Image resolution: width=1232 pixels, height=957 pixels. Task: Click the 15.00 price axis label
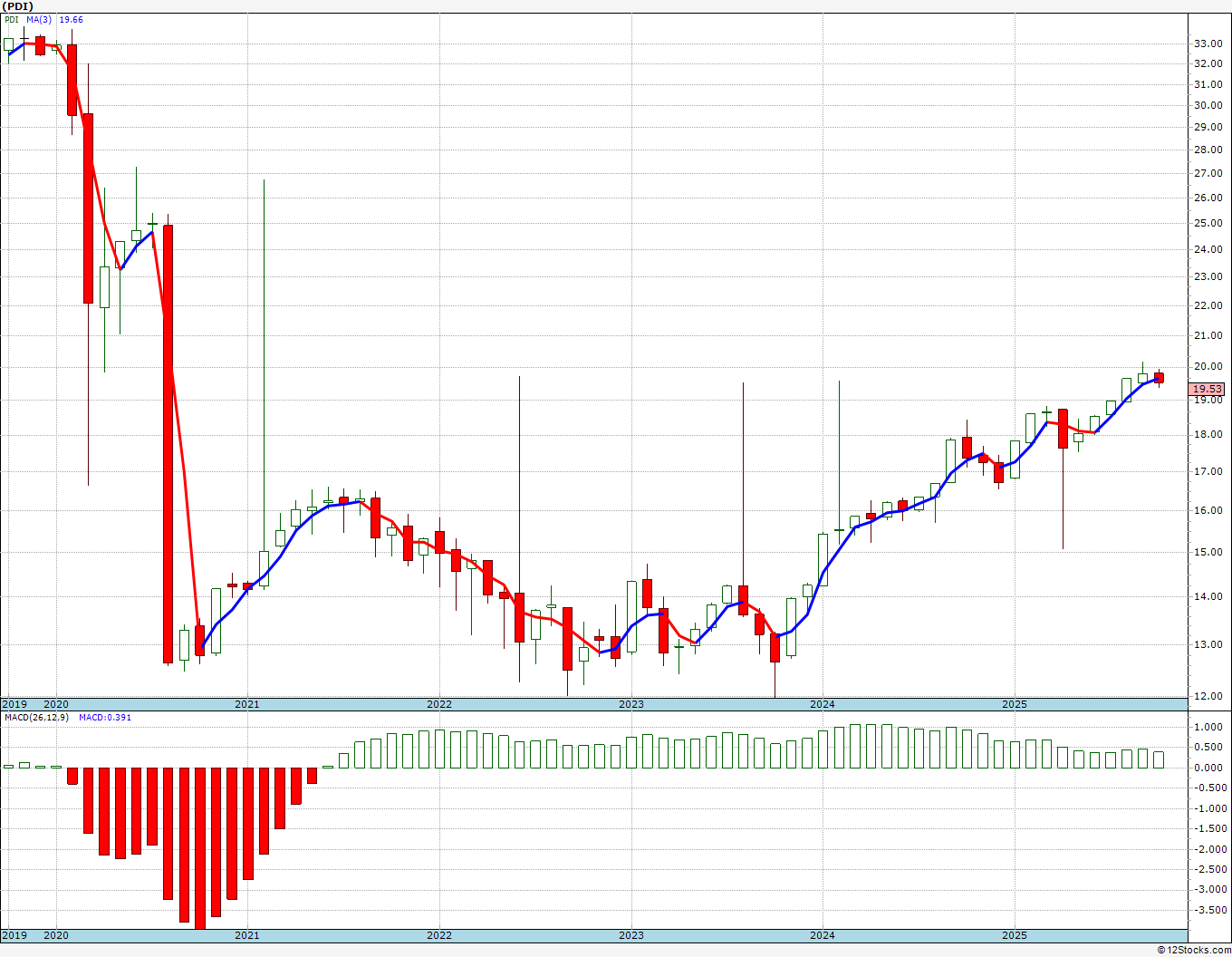1208,552
